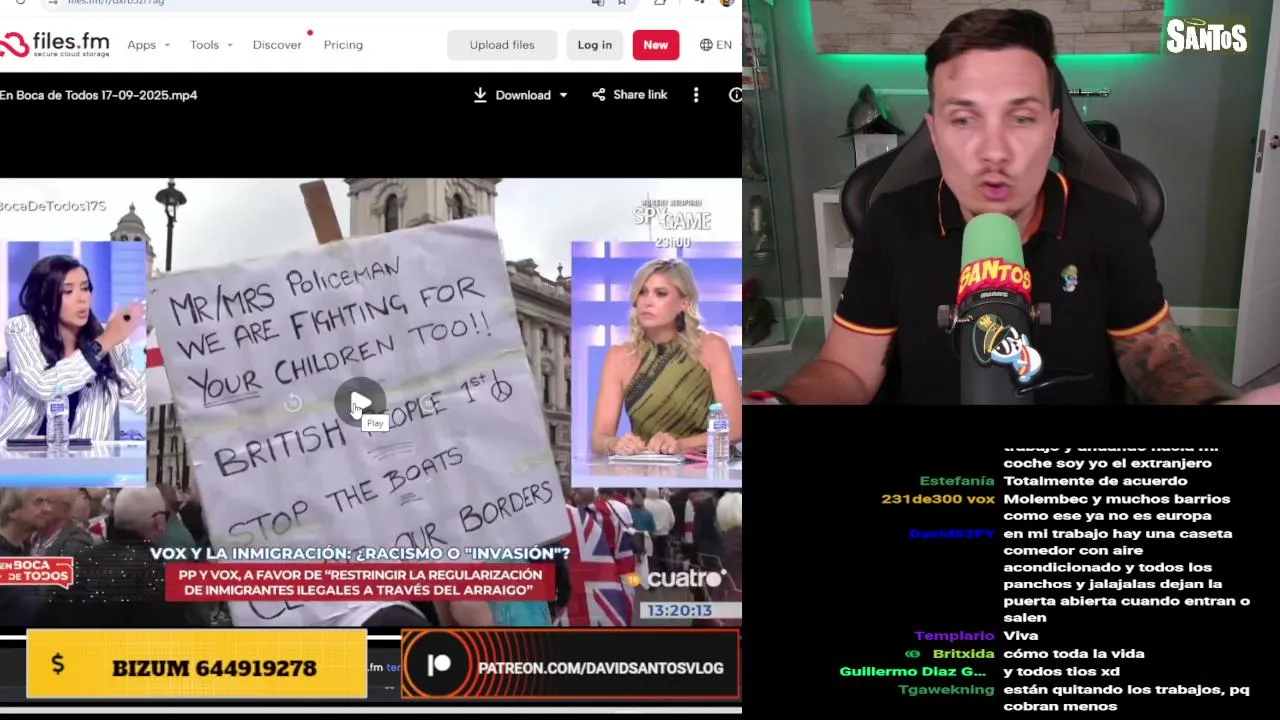Click the BIZUM 644919278 banner
Image resolution: width=1280 pixels, height=720 pixels.
point(196,664)
